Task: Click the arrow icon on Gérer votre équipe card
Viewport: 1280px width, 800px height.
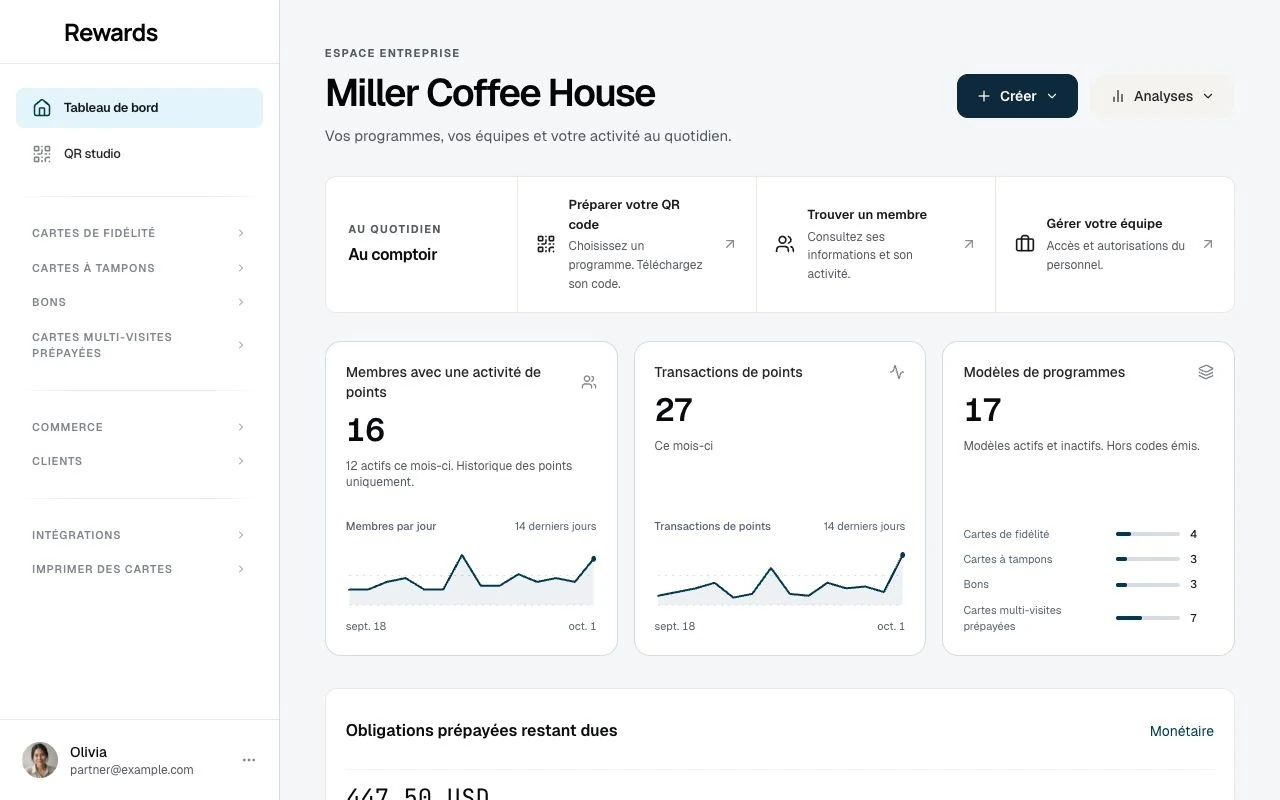Action: click(1208, 244)
